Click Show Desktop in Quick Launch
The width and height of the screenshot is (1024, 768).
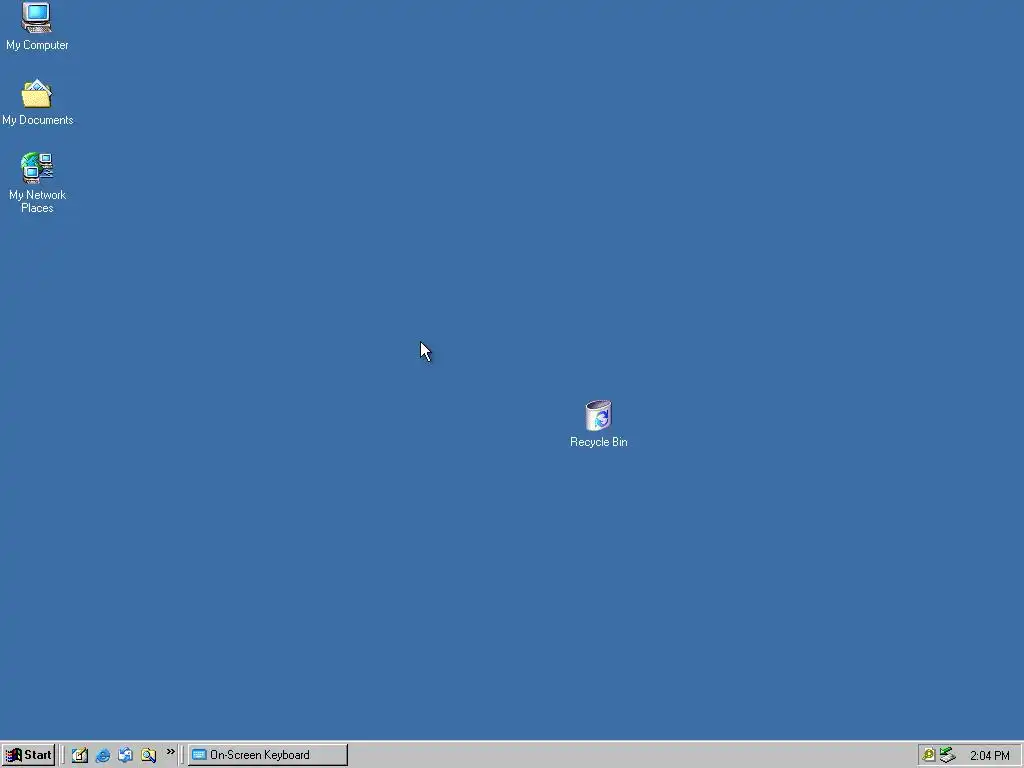tap(80, 755)
